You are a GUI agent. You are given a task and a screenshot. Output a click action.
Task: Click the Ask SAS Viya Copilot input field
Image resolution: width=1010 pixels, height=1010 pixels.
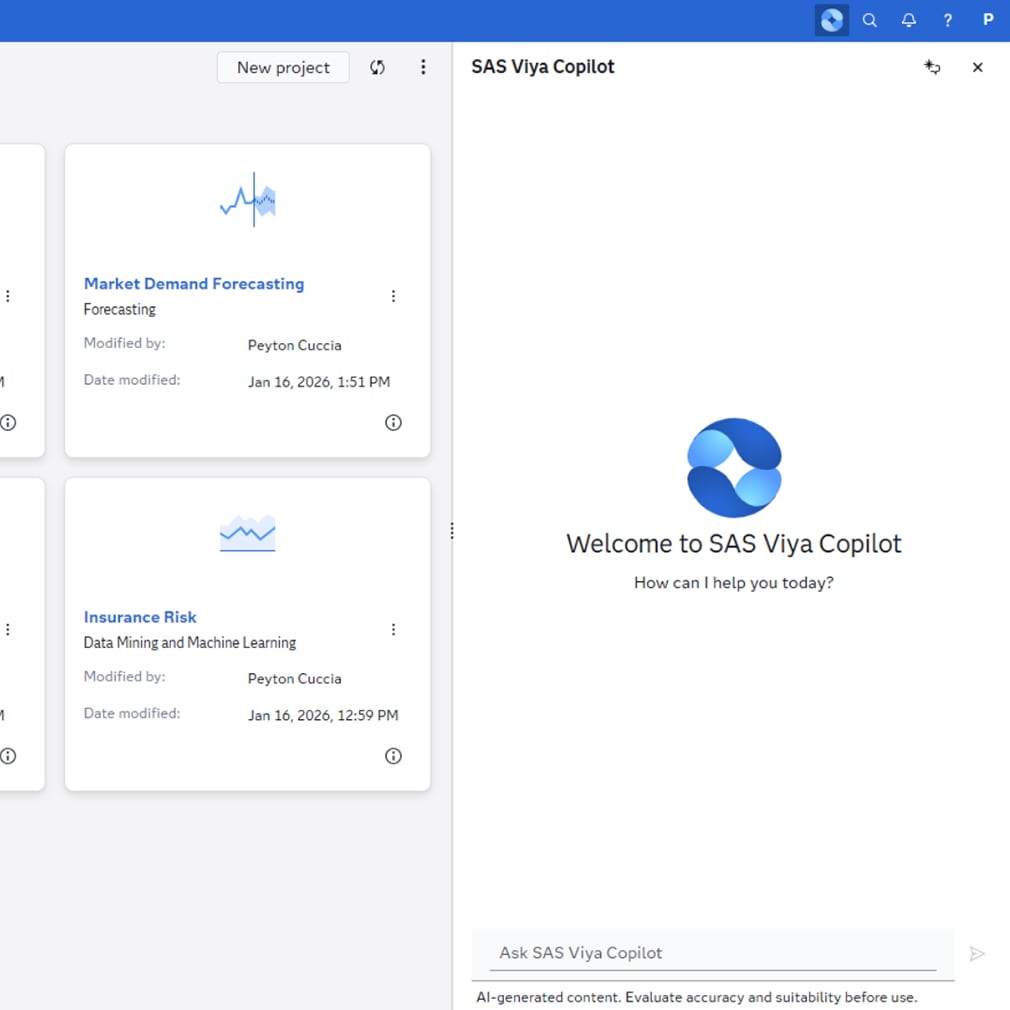712,953
